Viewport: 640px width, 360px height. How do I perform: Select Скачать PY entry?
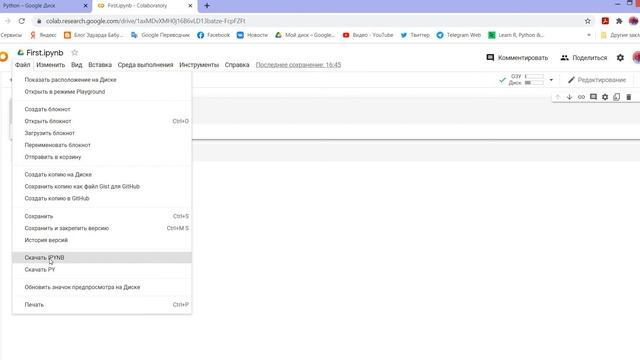[x=102, y=270]
